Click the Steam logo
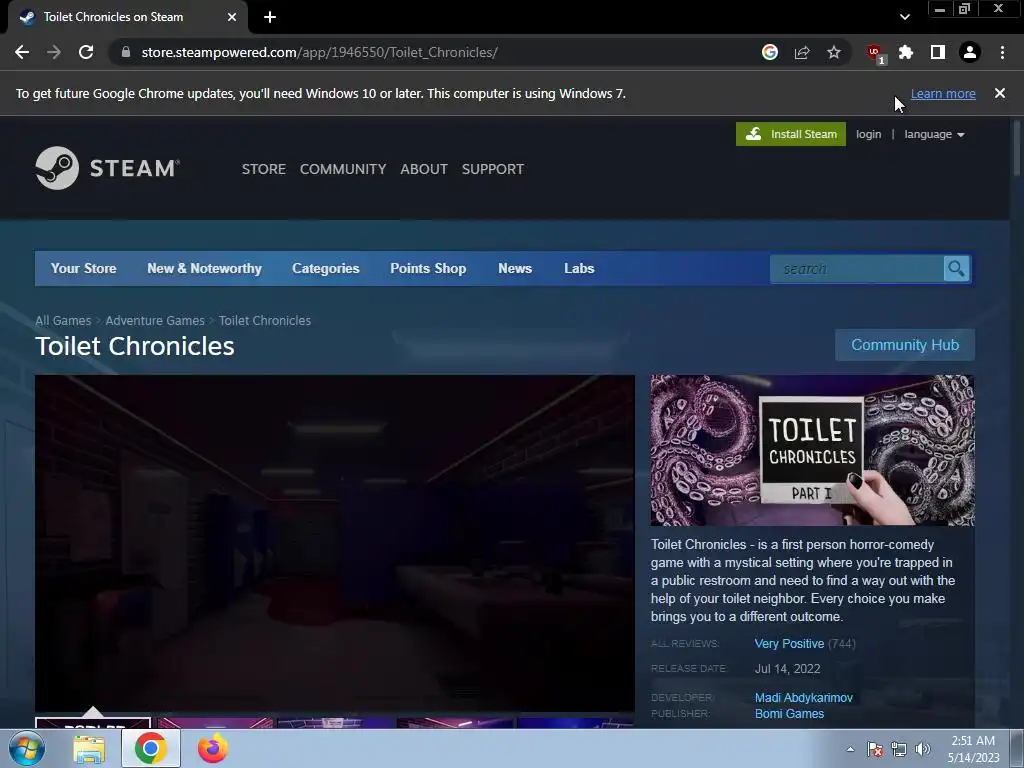 point(108,168)
